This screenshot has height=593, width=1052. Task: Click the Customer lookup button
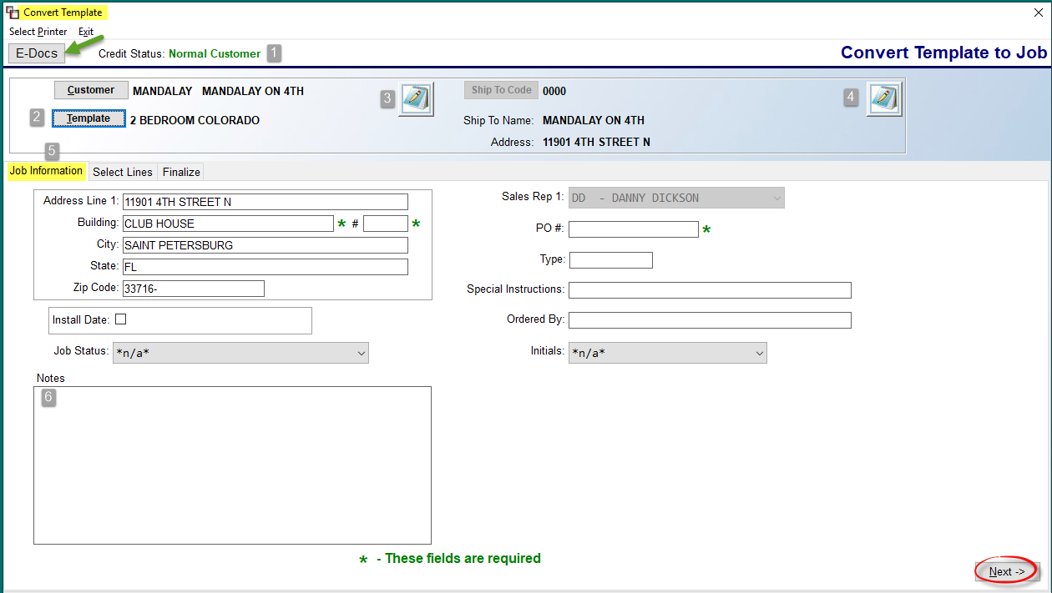coord(91,90)
